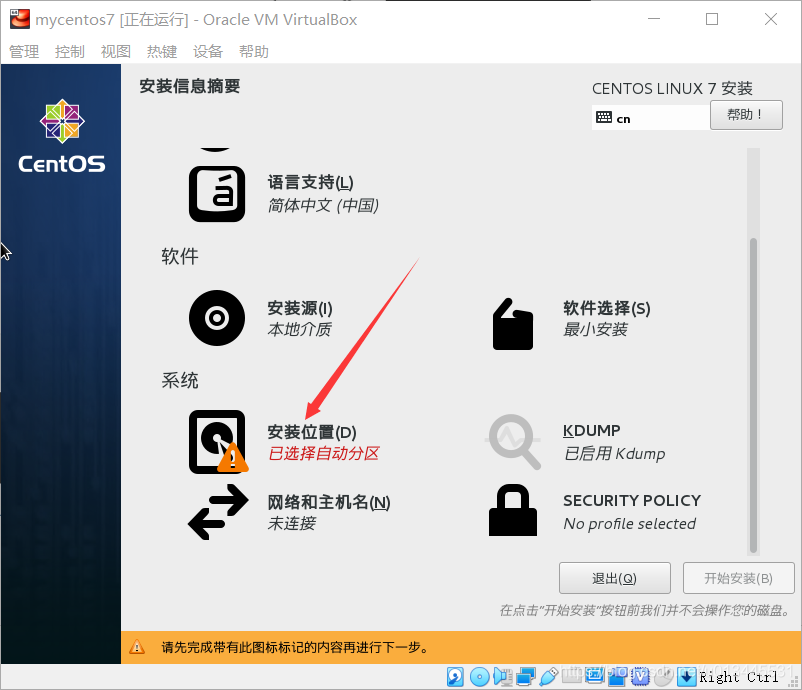The image size is (802, 690).
Task: Click the mouse integration status icon
Action: 663,677
